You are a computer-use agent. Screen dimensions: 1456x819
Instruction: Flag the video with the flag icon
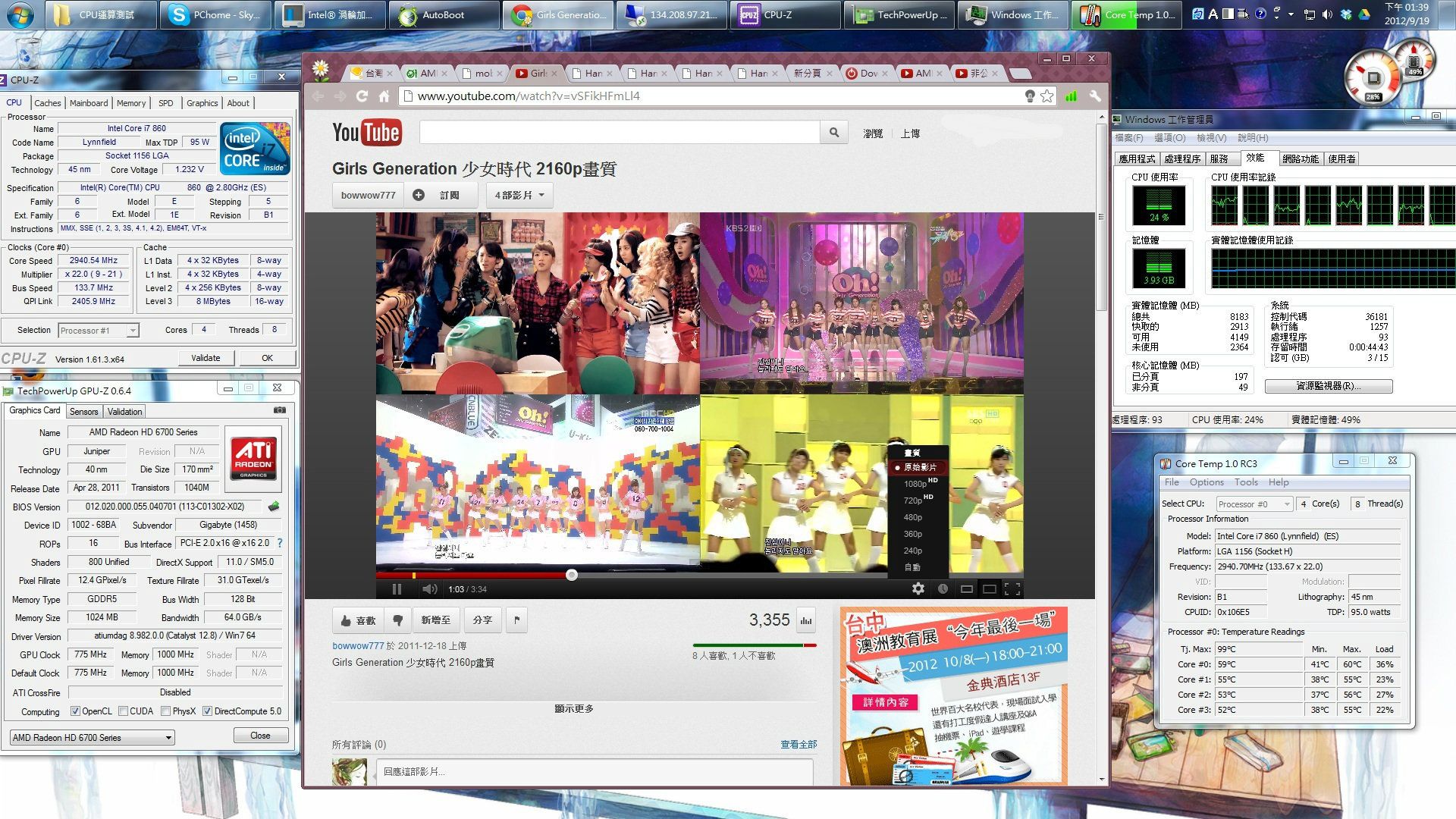tap(516, 620)
